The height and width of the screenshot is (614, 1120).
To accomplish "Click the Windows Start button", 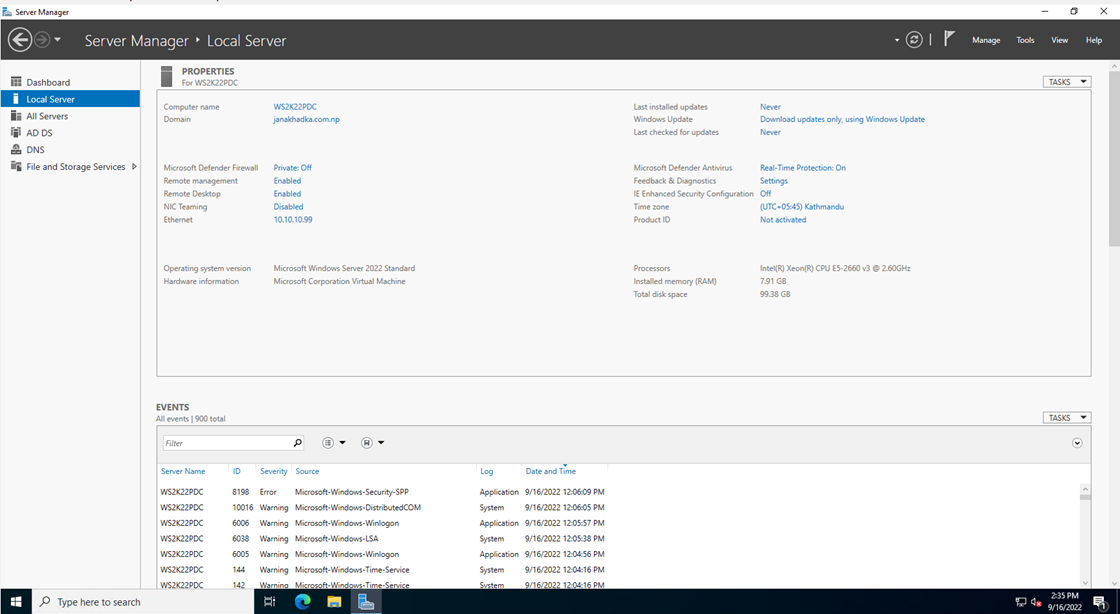I will (x=15, y=601).
